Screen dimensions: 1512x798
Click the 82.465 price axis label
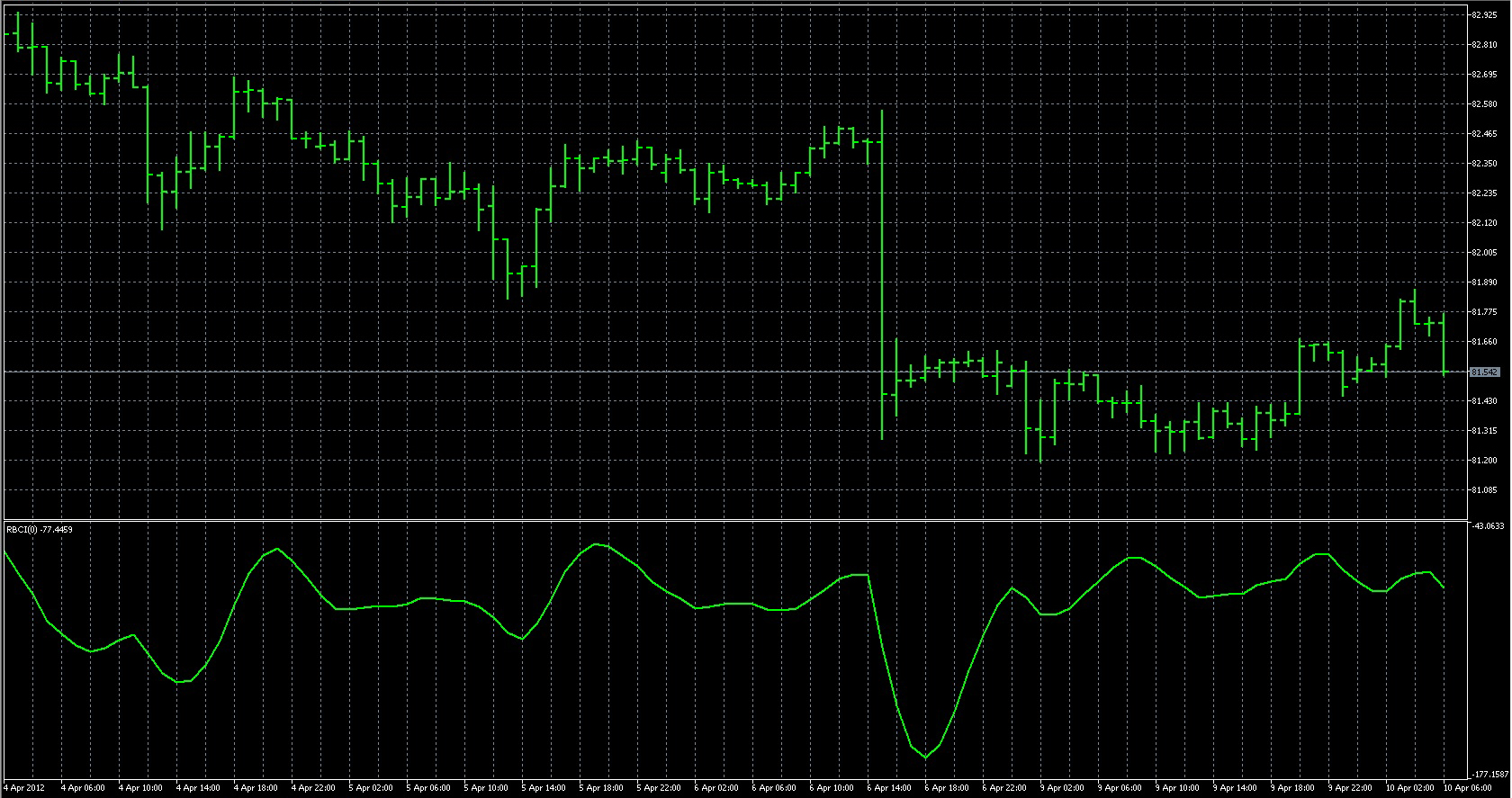click(x=1484, y=134)
